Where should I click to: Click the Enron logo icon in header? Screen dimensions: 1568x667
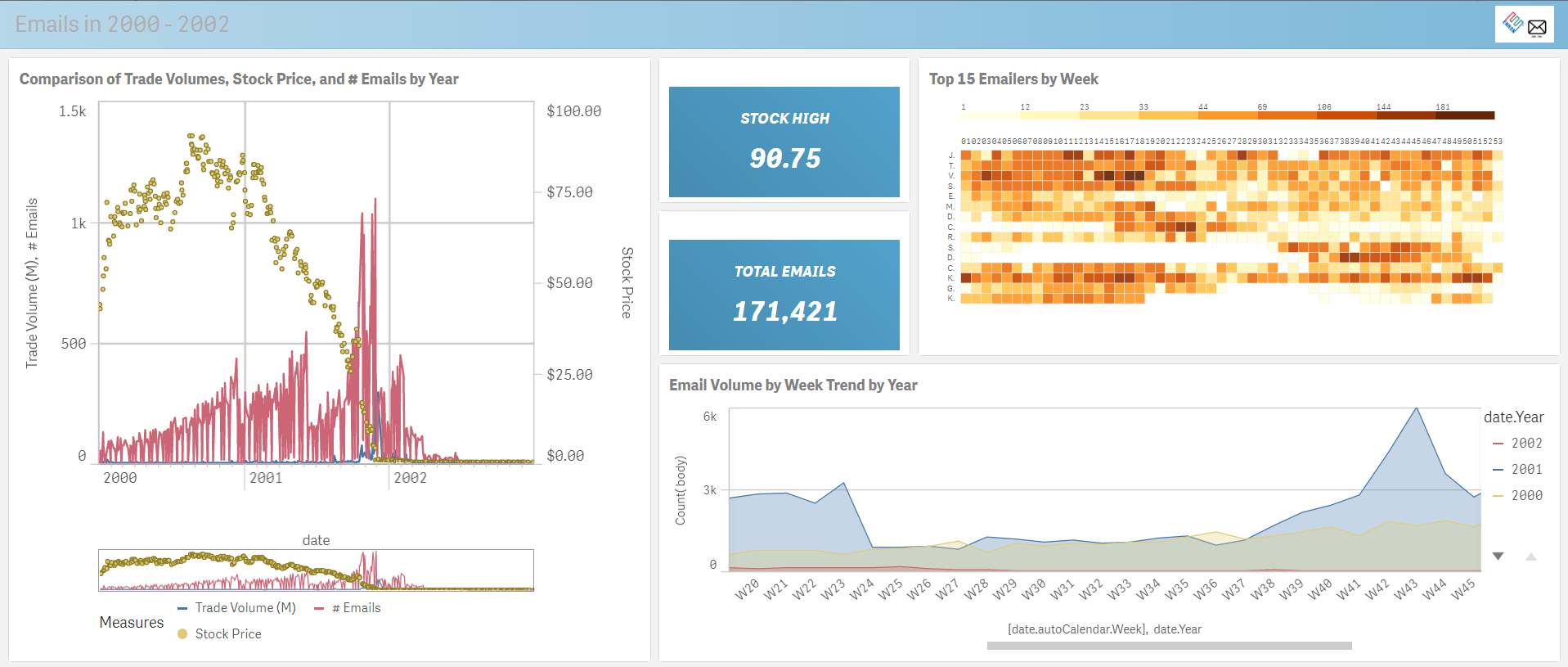pyautogui.click(x=1512, y=23)
